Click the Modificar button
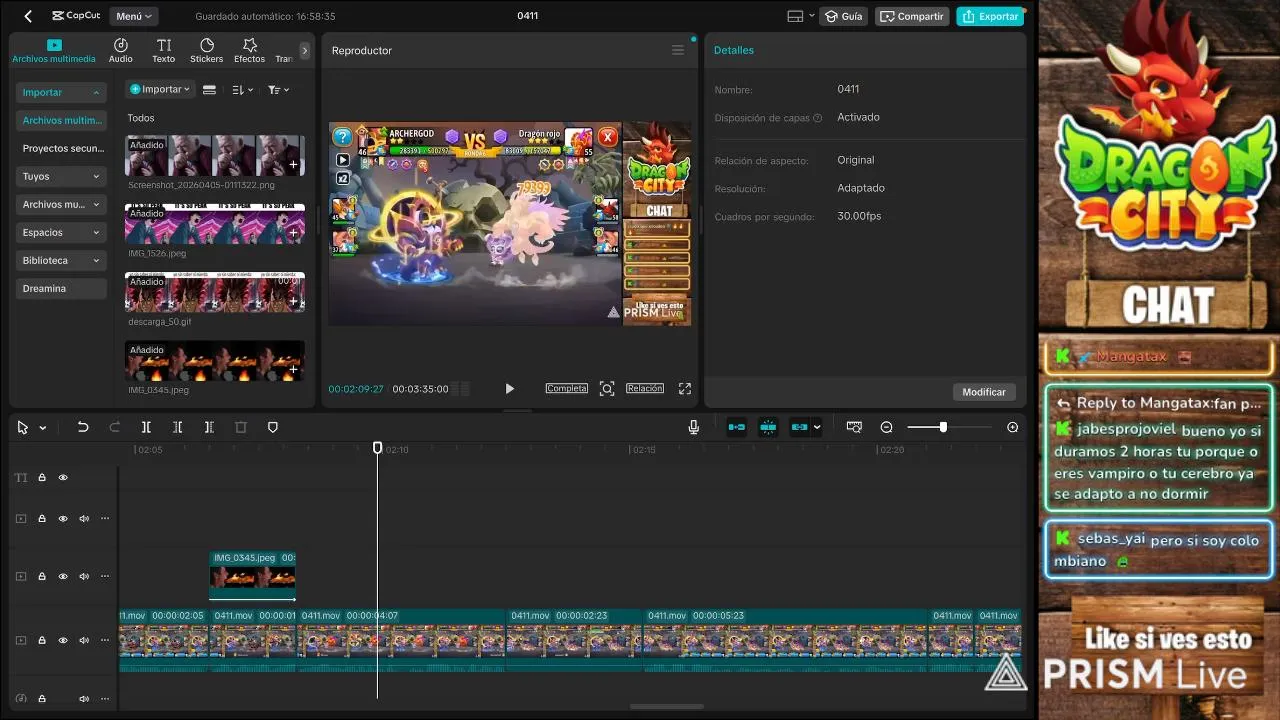This screenshot has height=720, width=1280. pyautogui.click(x=984, y=392)
